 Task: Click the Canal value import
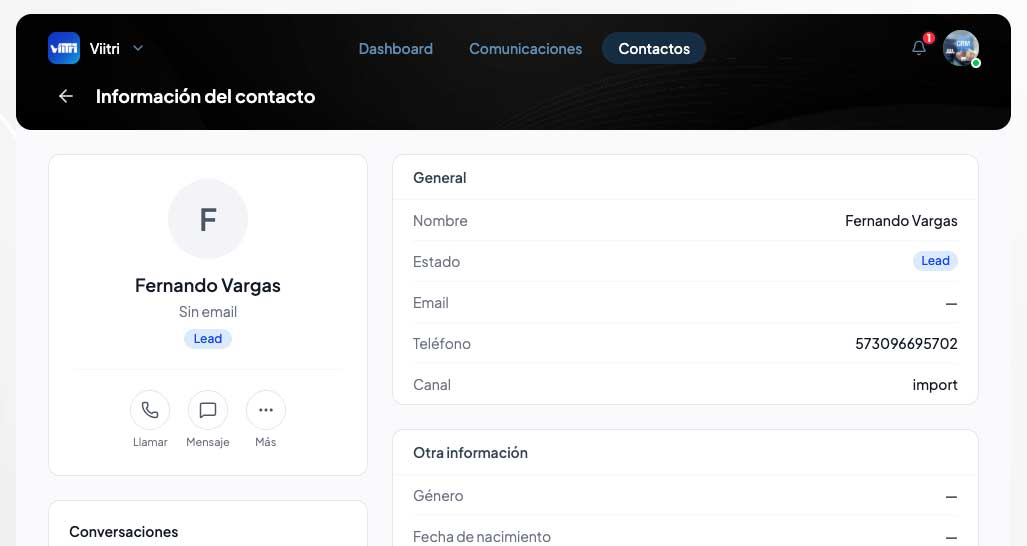pyautogui.click(x=935, y=385)
